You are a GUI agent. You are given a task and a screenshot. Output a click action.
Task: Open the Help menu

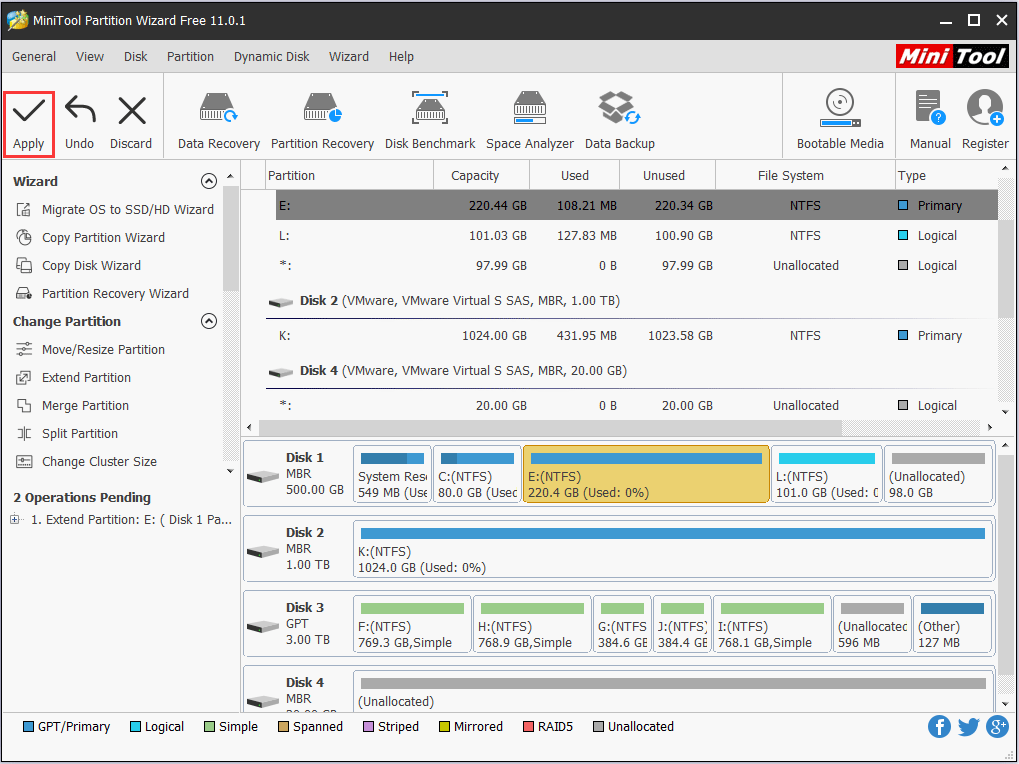tap(401, 57)
